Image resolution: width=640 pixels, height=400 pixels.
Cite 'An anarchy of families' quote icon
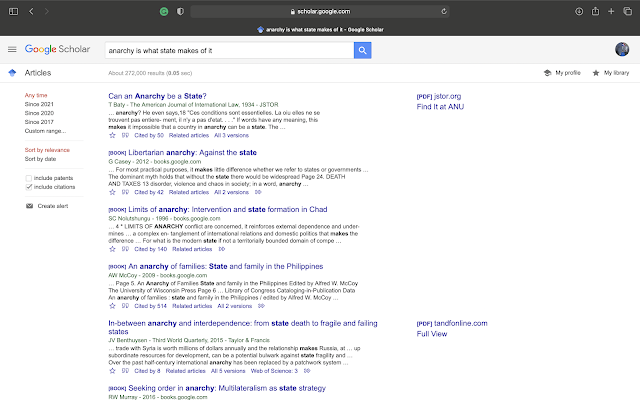tap(125, 306)
